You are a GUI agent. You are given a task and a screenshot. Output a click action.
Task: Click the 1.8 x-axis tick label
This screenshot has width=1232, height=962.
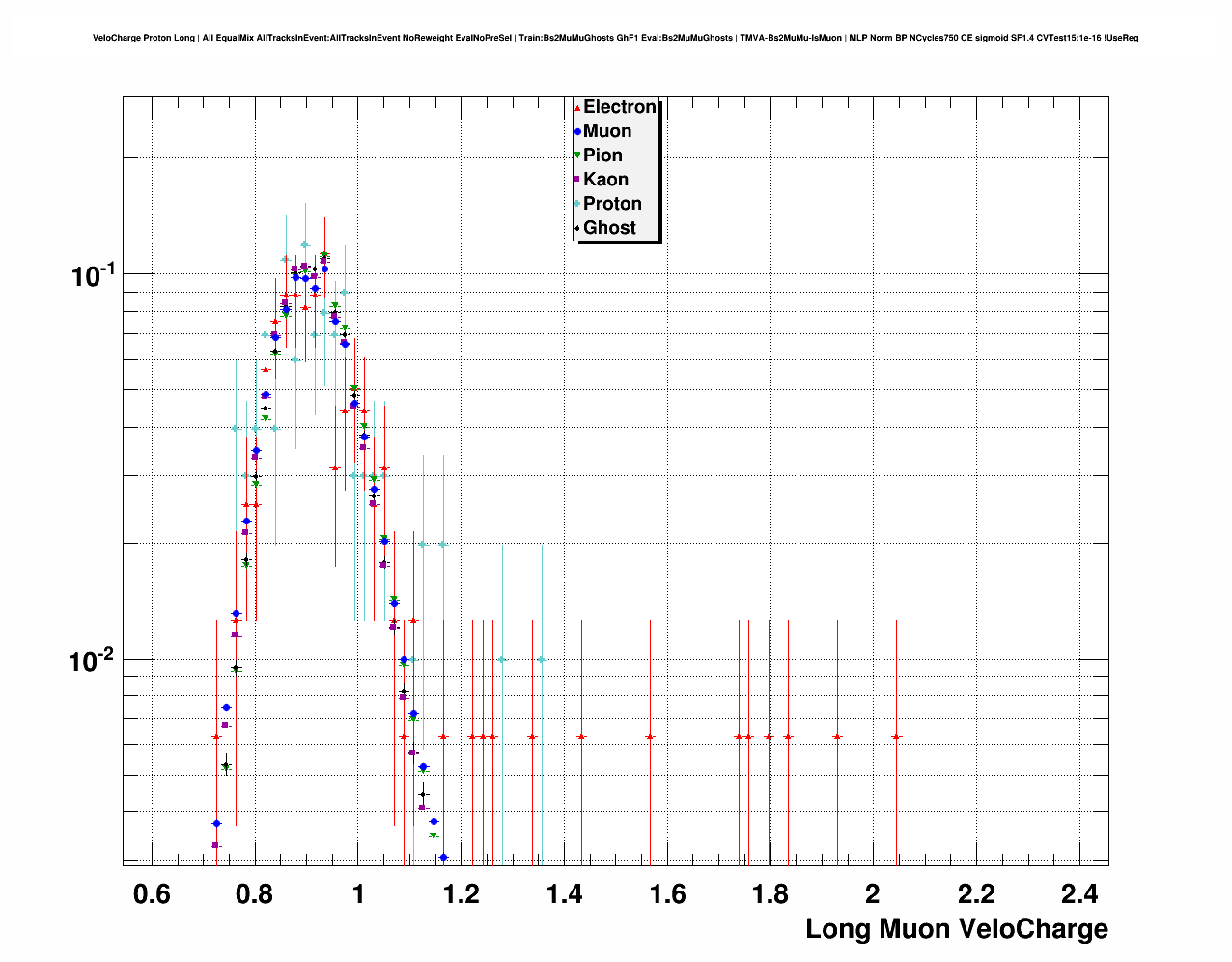pyautogui.click(x=770, y=894)
